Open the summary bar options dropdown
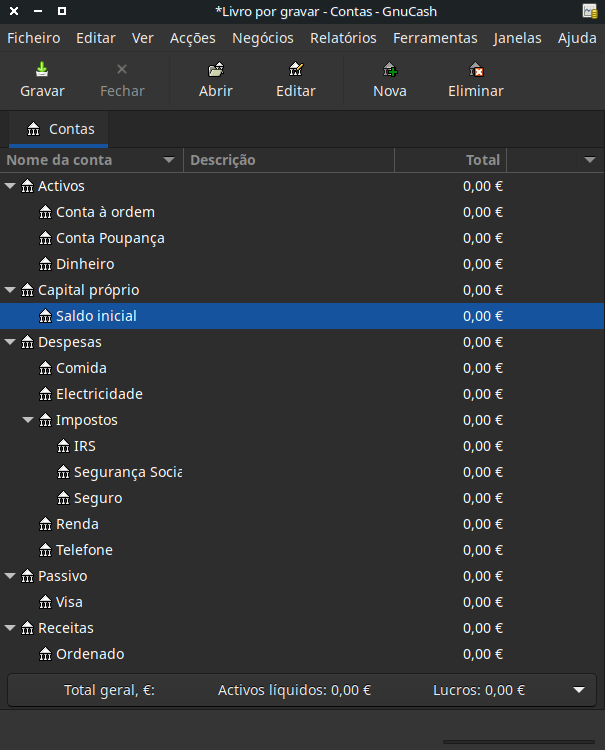 coord(578,690)
